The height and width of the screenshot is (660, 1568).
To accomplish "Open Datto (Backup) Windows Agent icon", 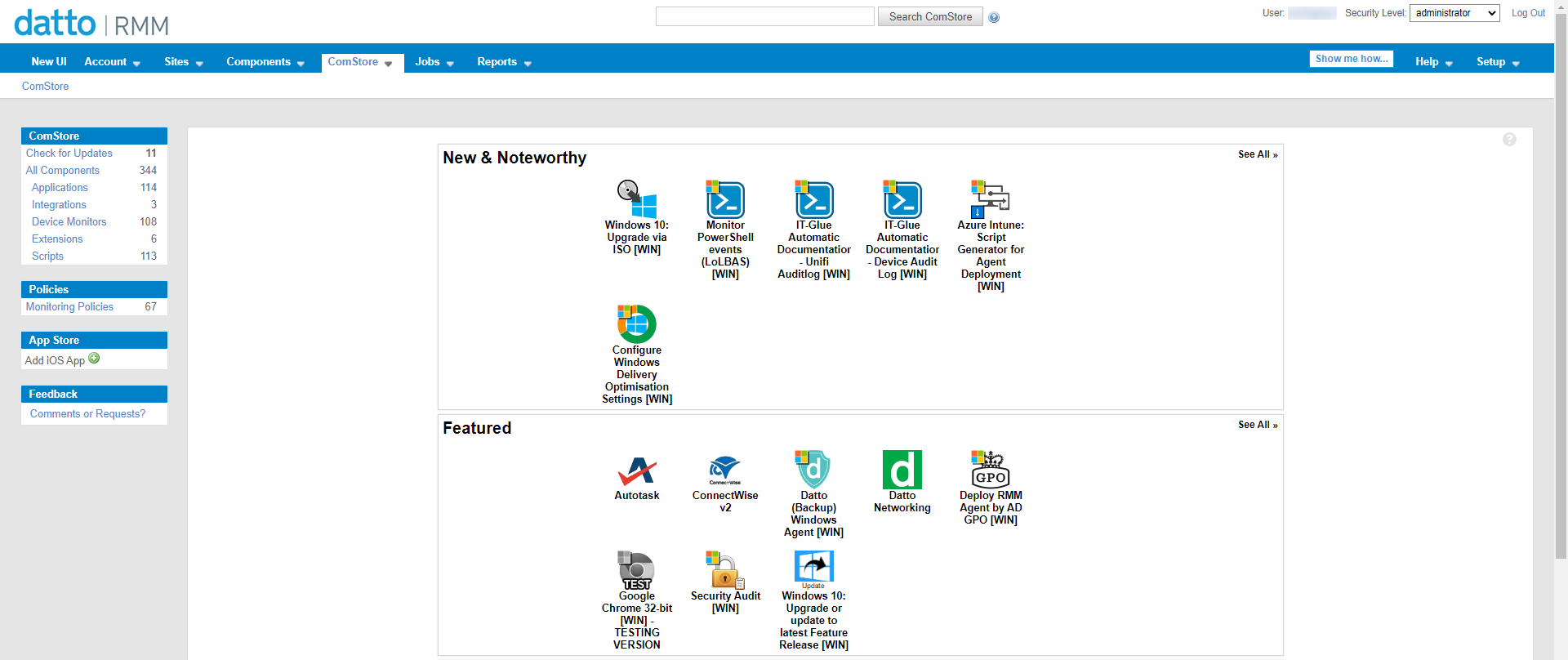I will [813, 470].
